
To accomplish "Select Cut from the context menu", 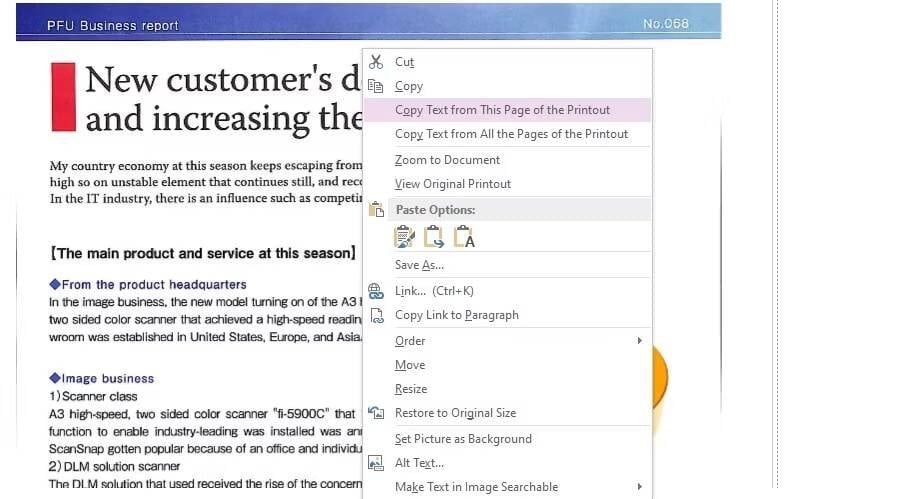I will [507, 62].
